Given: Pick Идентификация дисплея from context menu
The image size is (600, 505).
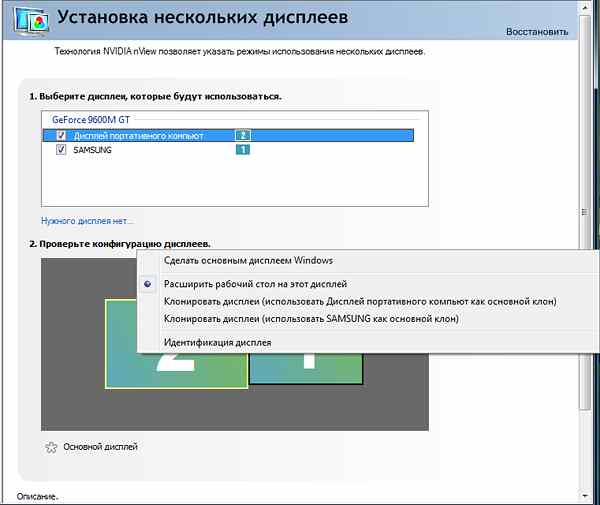Looking at the screenshot, I should tap(217, 342).
